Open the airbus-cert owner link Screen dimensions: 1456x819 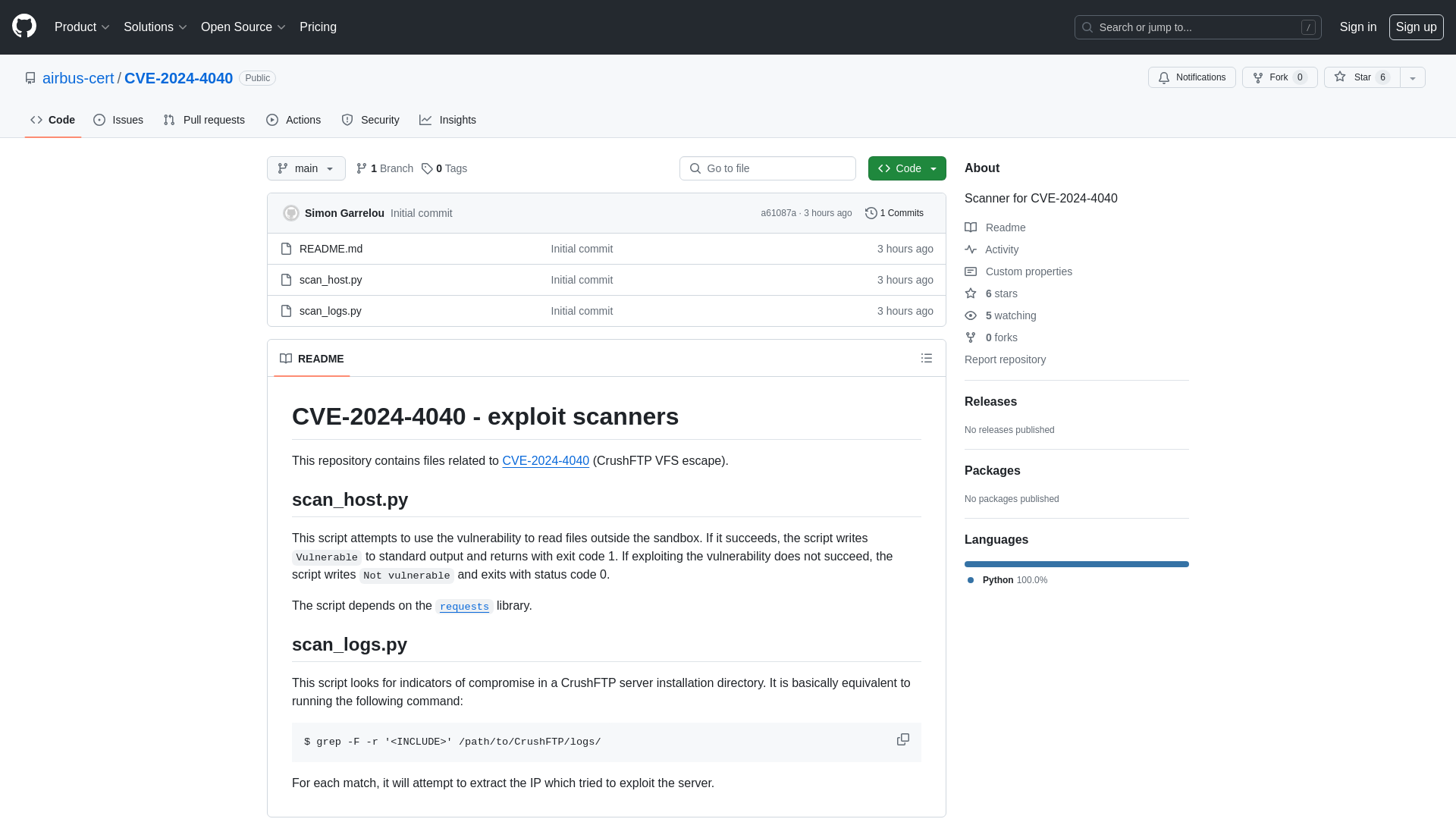click(x=78, y=78)
